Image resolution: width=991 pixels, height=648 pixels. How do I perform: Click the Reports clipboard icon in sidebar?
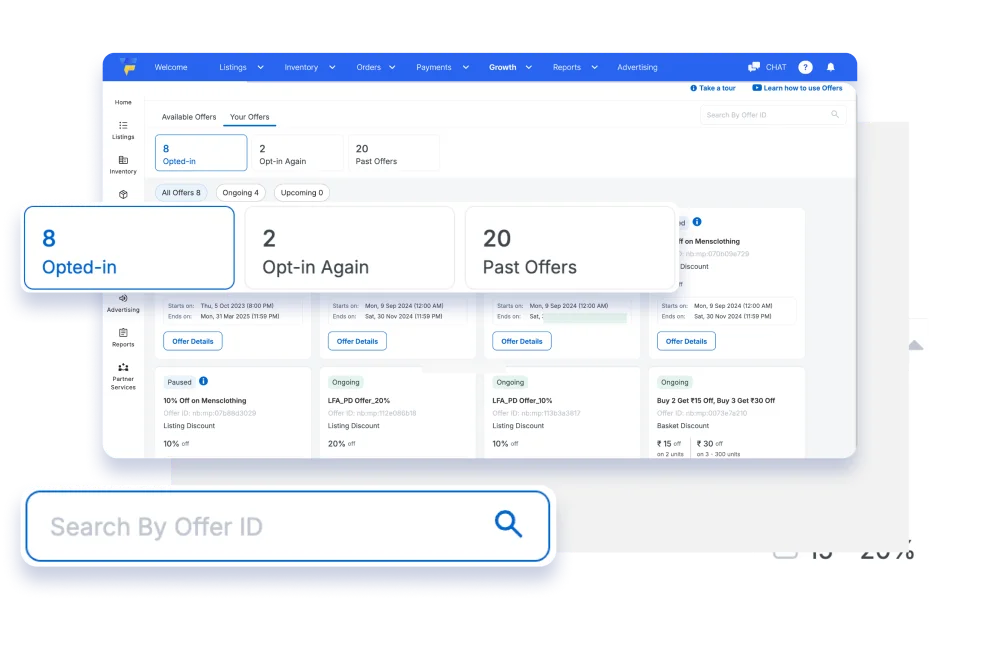pyautogui.click(x=123, y=333)
